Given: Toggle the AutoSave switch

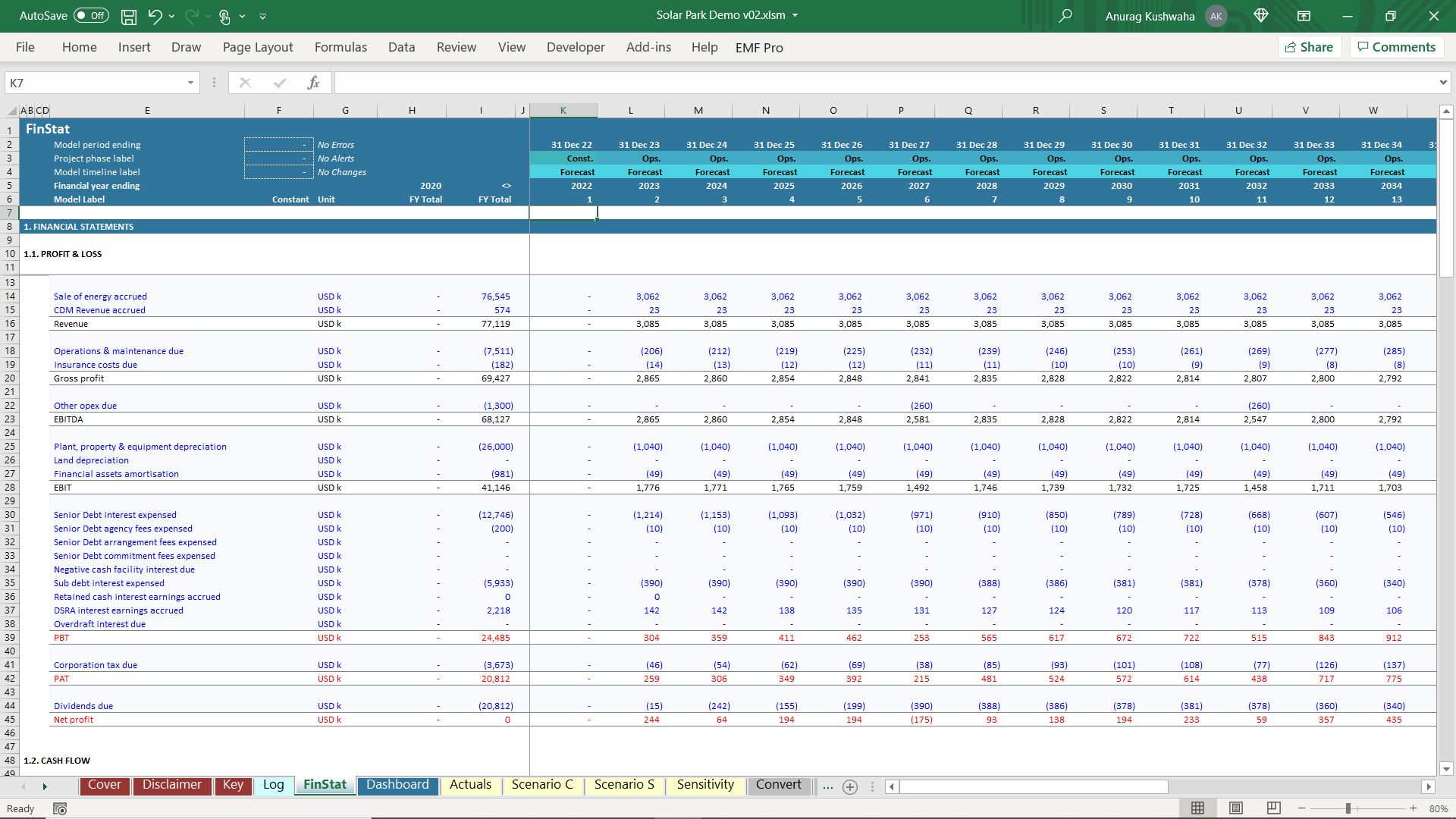Looking at the screenshot, I should (x=91, y=16).
